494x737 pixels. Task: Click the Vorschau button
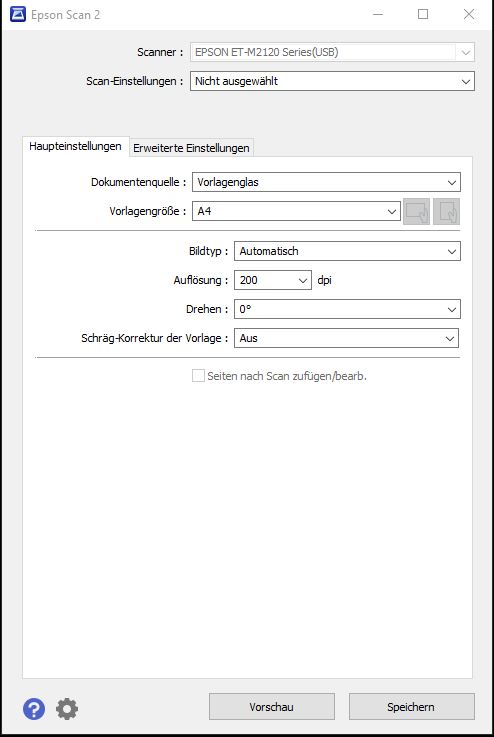(x=272, y=707)
